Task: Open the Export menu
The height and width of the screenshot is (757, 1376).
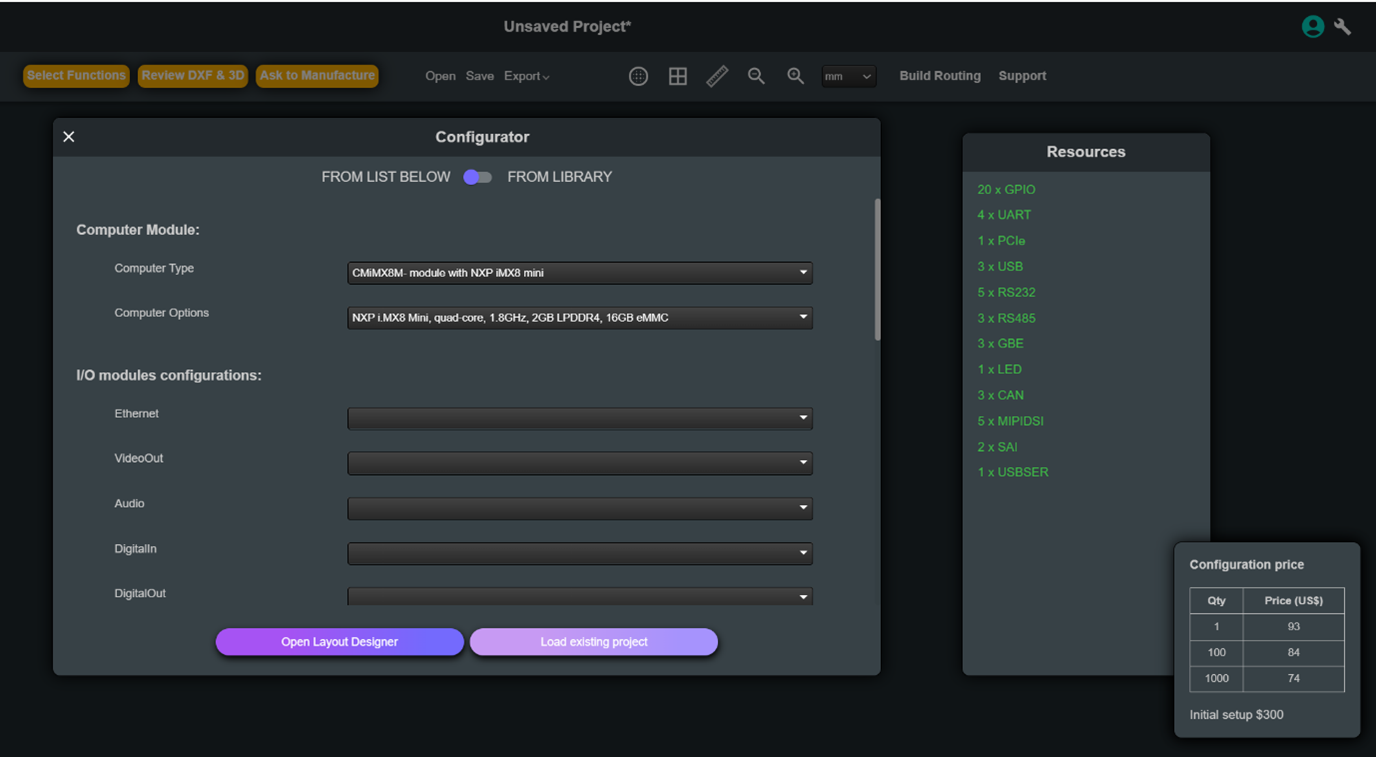Action: point(526,76)
